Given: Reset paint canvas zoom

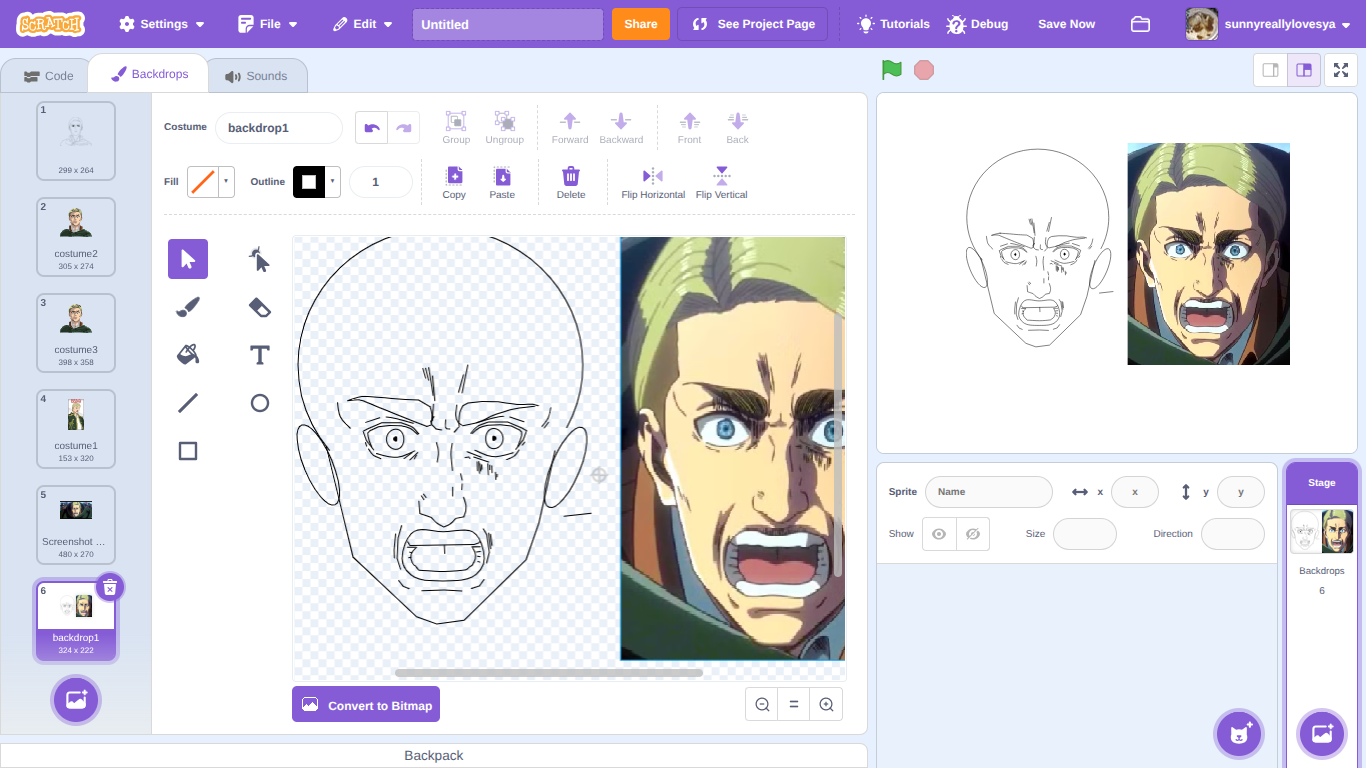Looking at the screenshot, I should click(x=794, y=704).
